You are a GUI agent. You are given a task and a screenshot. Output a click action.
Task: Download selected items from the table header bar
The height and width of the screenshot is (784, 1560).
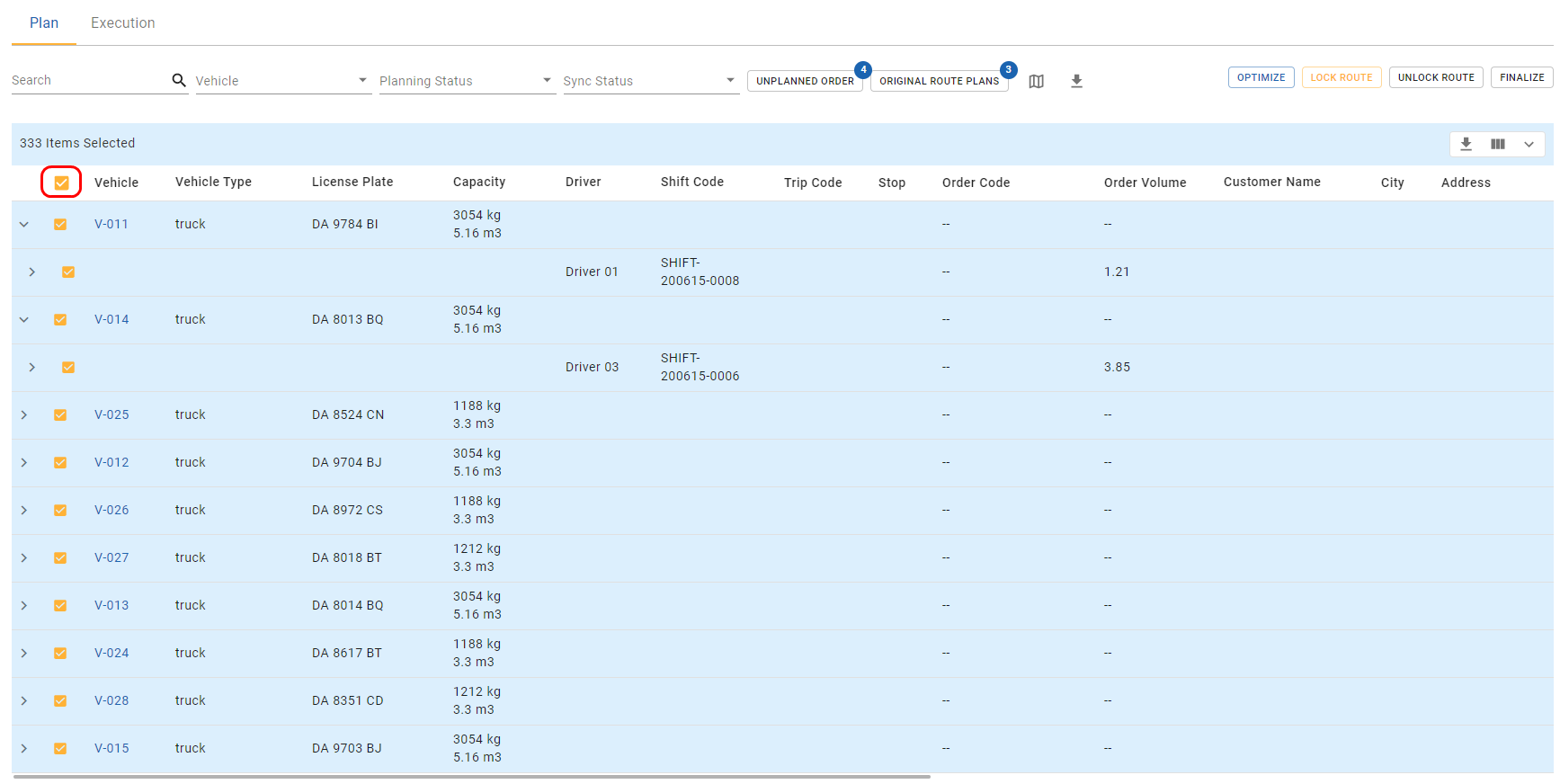(1466, 144)
